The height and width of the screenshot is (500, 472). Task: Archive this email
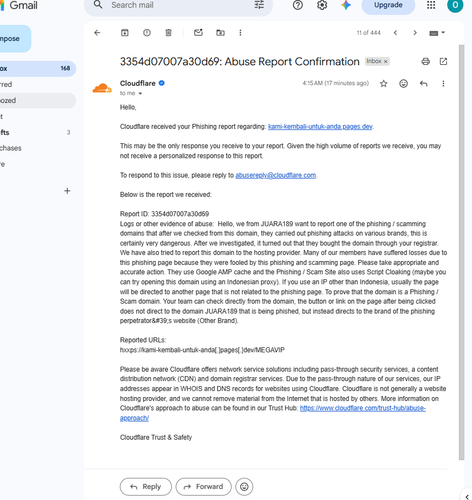coord(125,33)
